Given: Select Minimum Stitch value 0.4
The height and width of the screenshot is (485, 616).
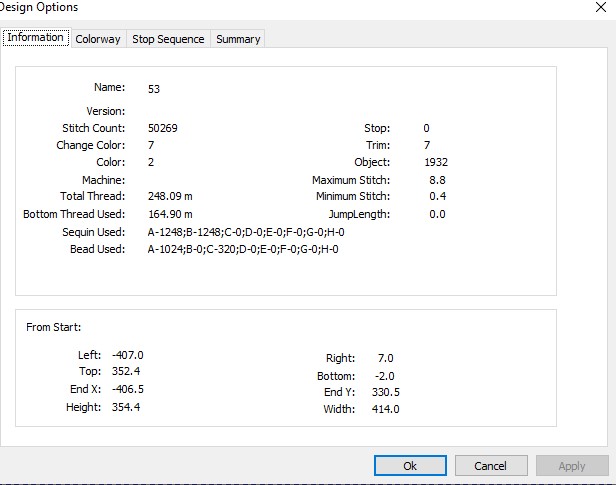Looking at the screenshot, I should click(x=437, y=196).
